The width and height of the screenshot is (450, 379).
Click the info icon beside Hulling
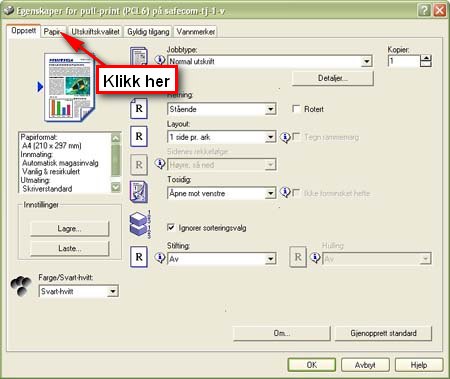pyautogui.click(x=315, y=258)
